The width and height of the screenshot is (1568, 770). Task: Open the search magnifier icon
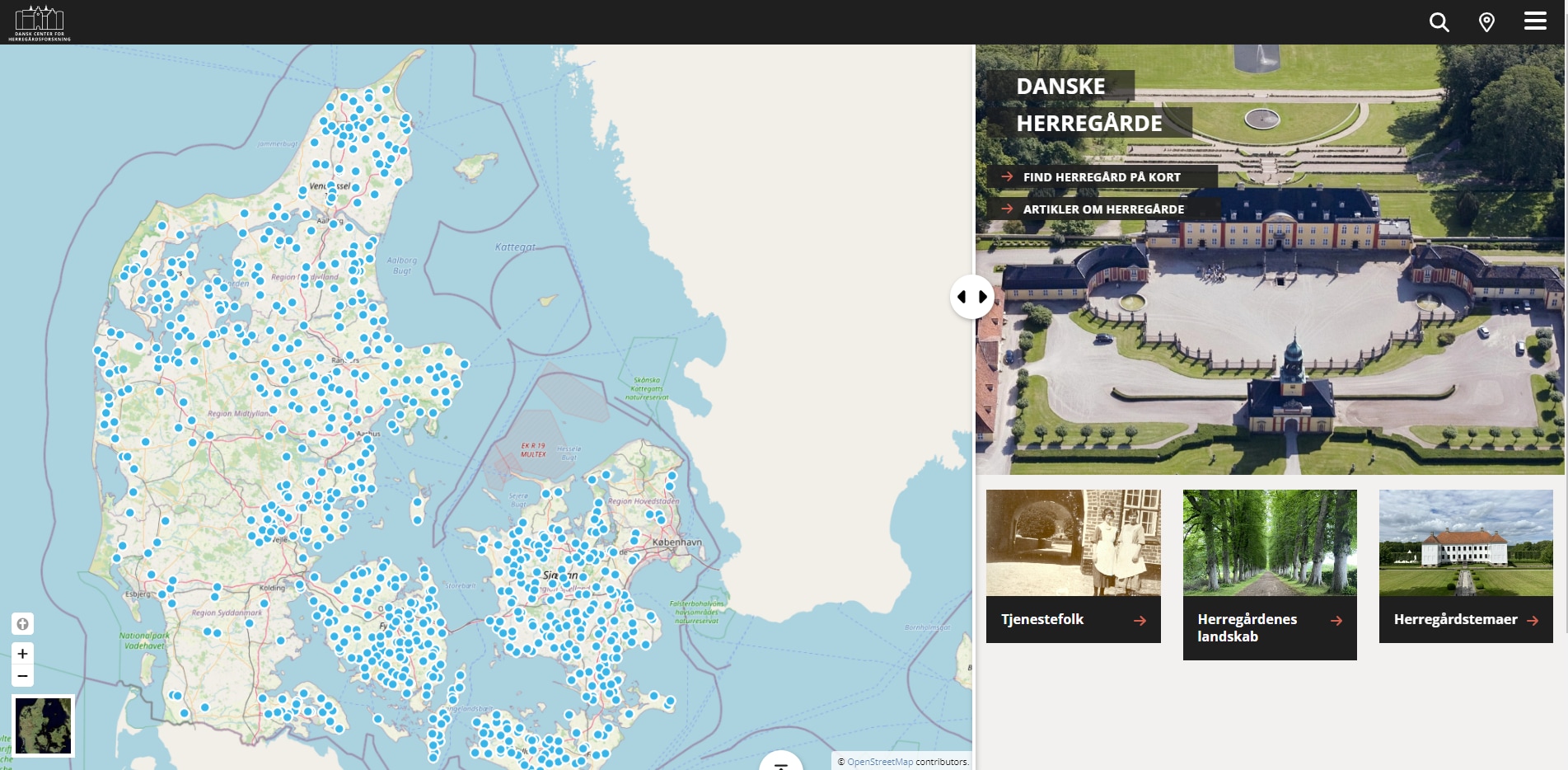coord(1439,22)
